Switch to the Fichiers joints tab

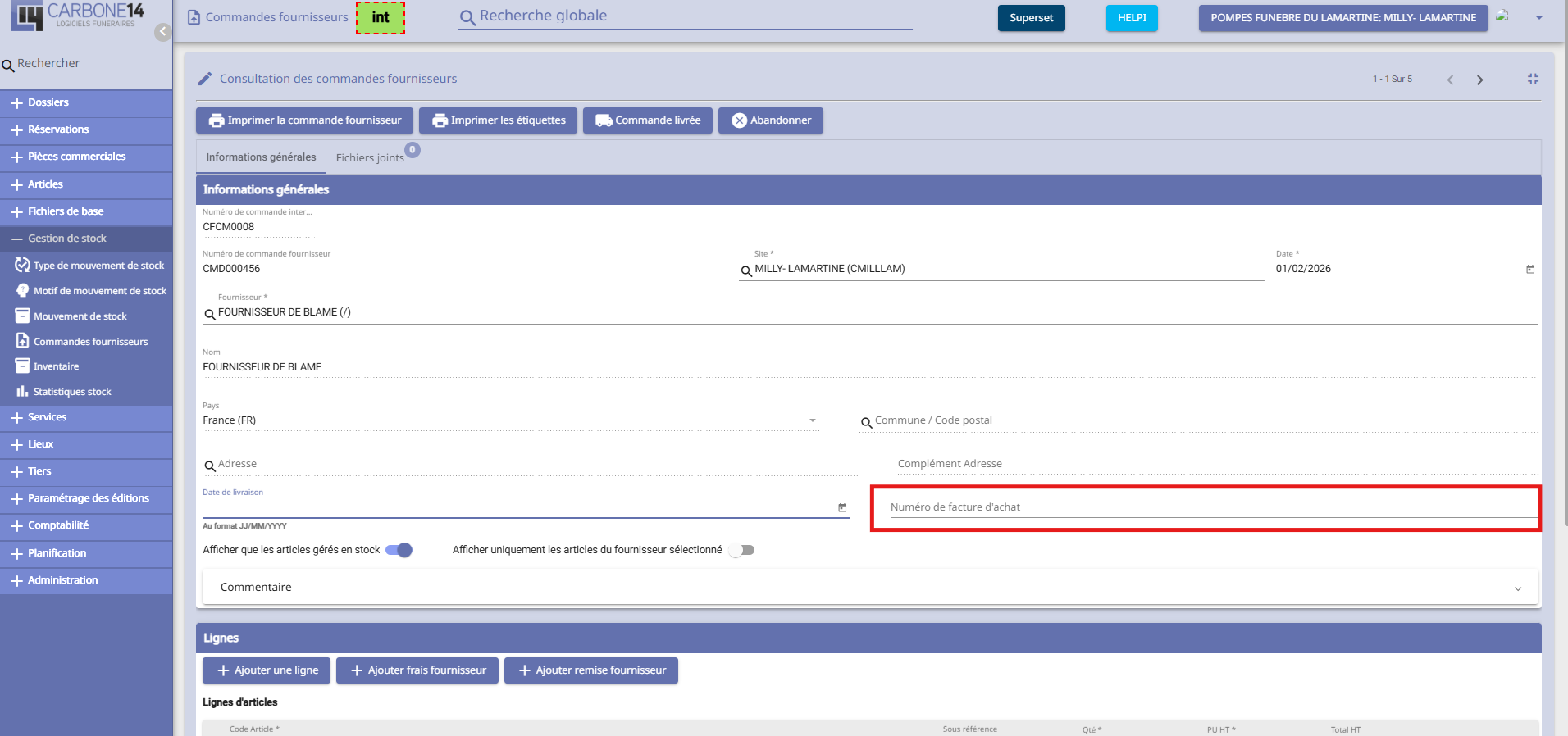[370, 157]
